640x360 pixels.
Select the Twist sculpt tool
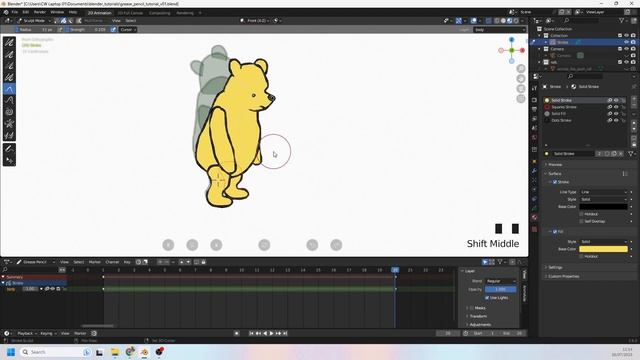point(9,112)
